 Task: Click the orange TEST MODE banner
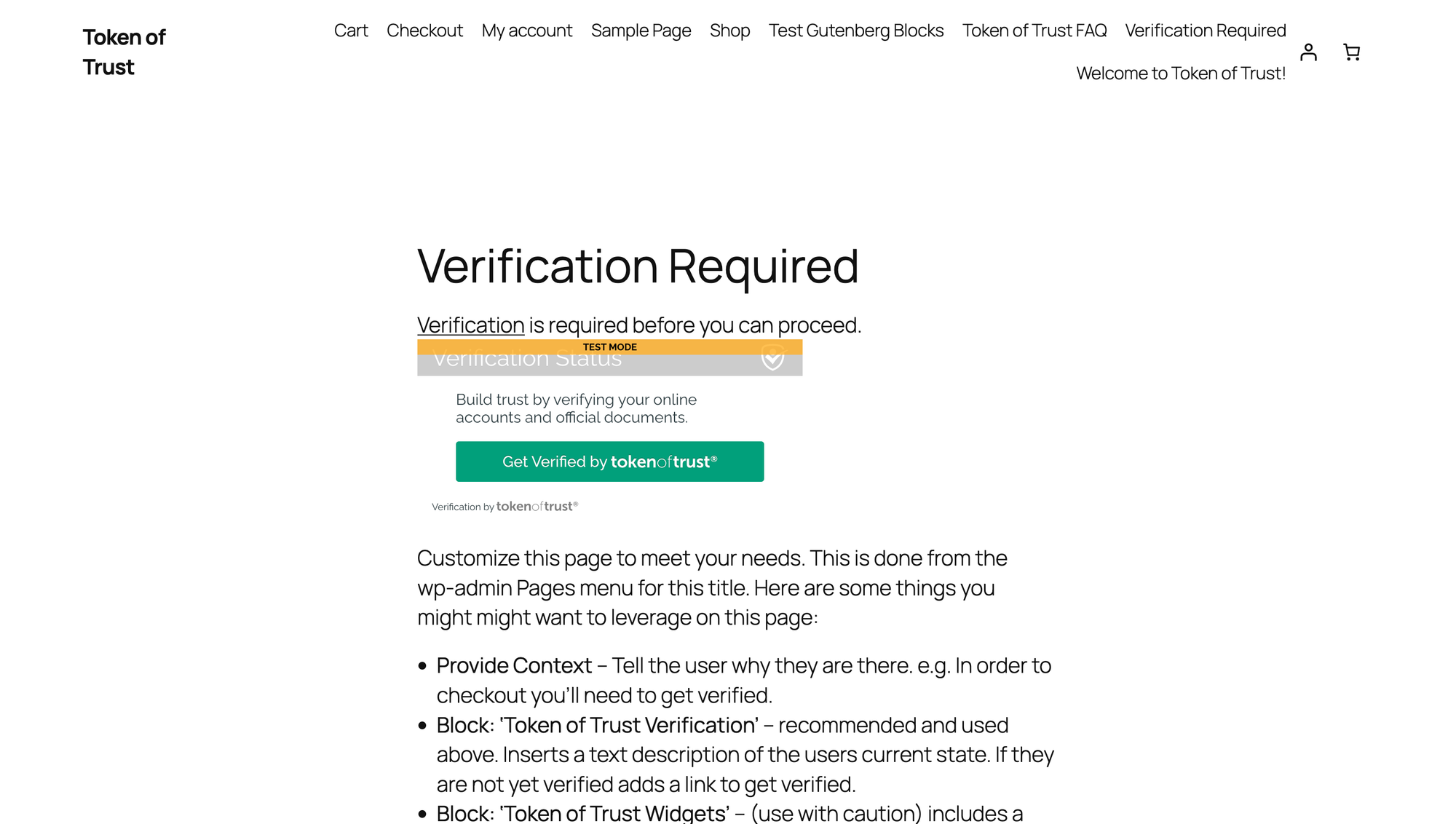coord(609,346)
